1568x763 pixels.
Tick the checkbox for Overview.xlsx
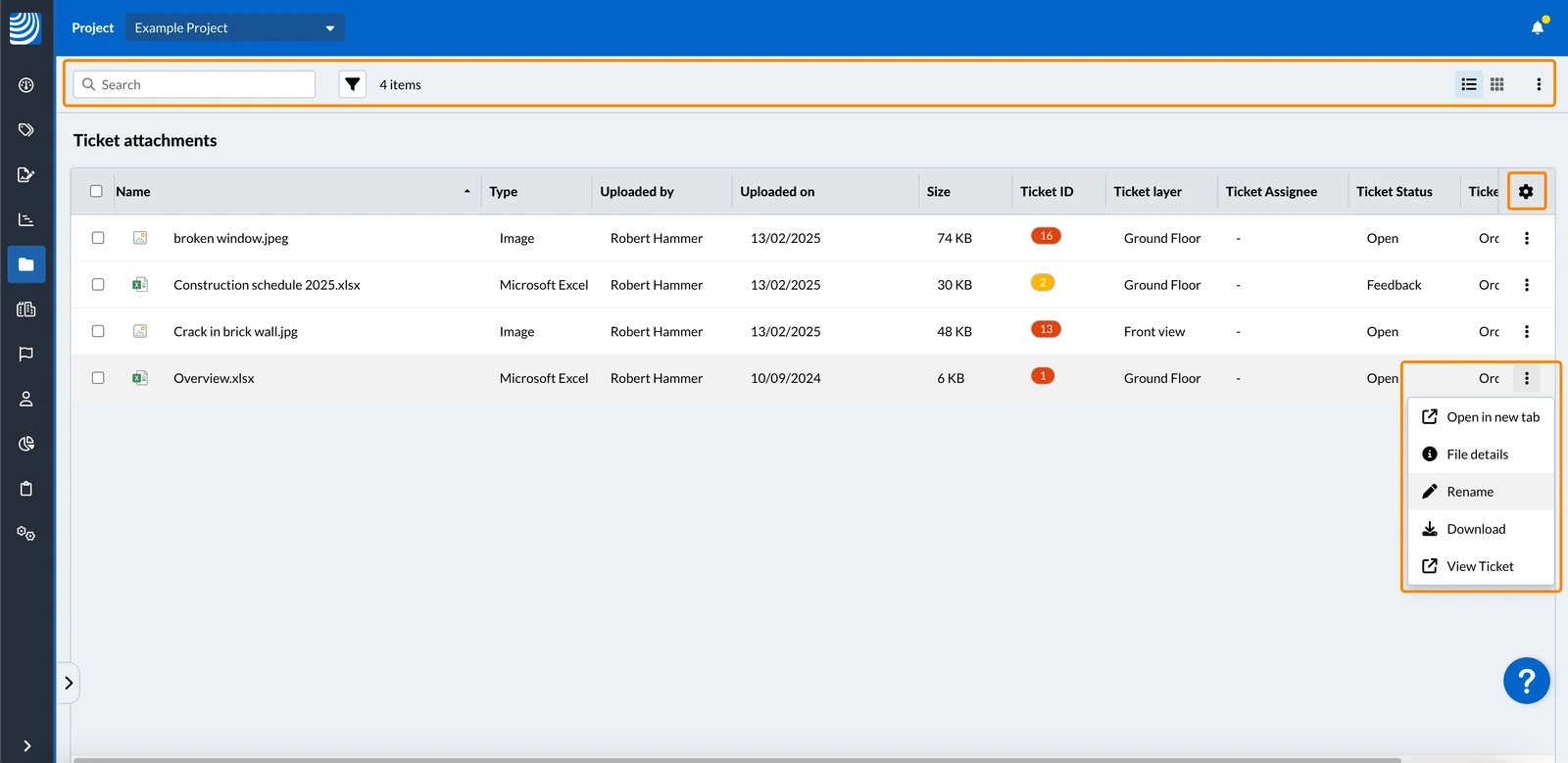[x=98, y=378]
